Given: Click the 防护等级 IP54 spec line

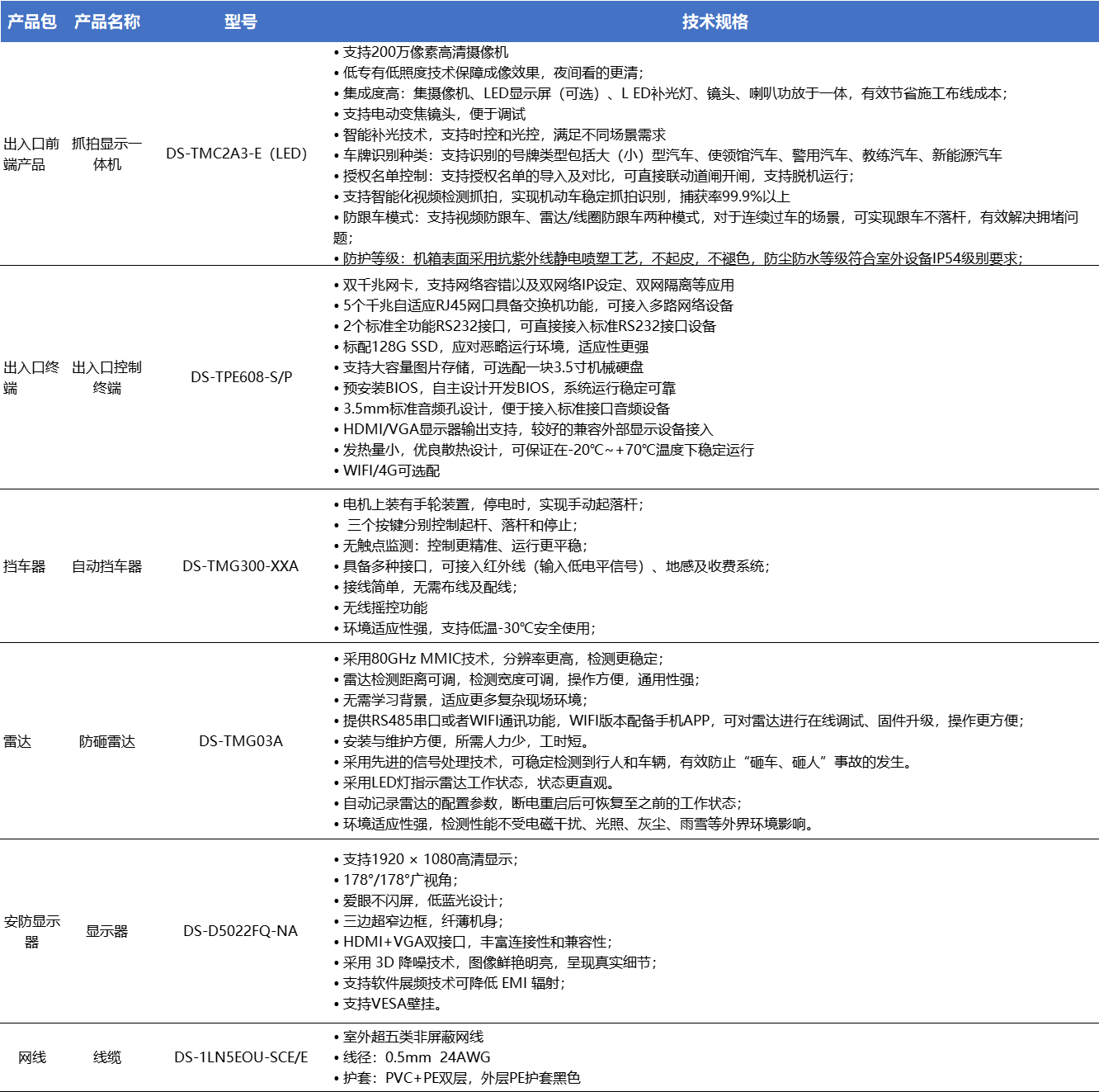Looking at the screenshot, I should pyautogui.click(x=677, y=258).
